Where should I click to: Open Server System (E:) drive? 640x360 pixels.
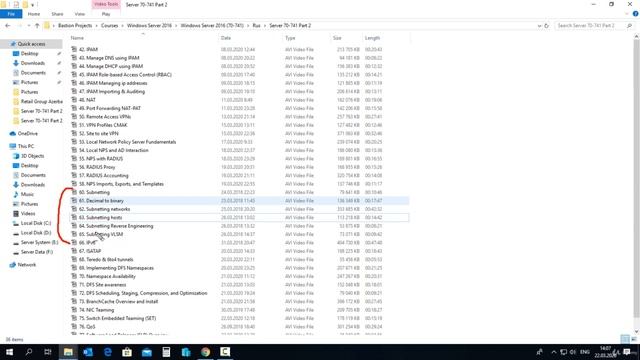tap(39, 242)
